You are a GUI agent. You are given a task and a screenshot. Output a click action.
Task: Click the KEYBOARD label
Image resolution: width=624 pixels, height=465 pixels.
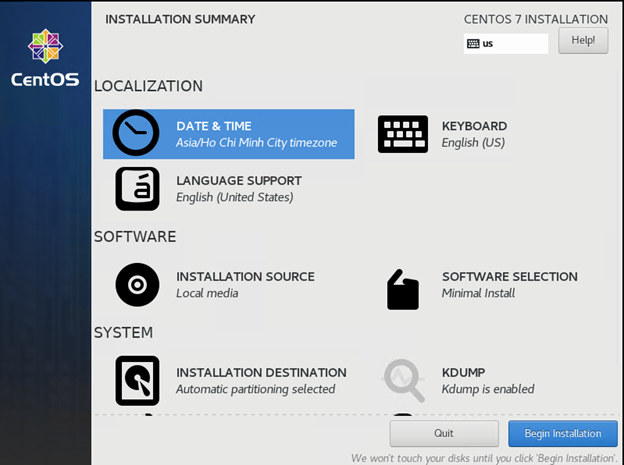[474, 126]
